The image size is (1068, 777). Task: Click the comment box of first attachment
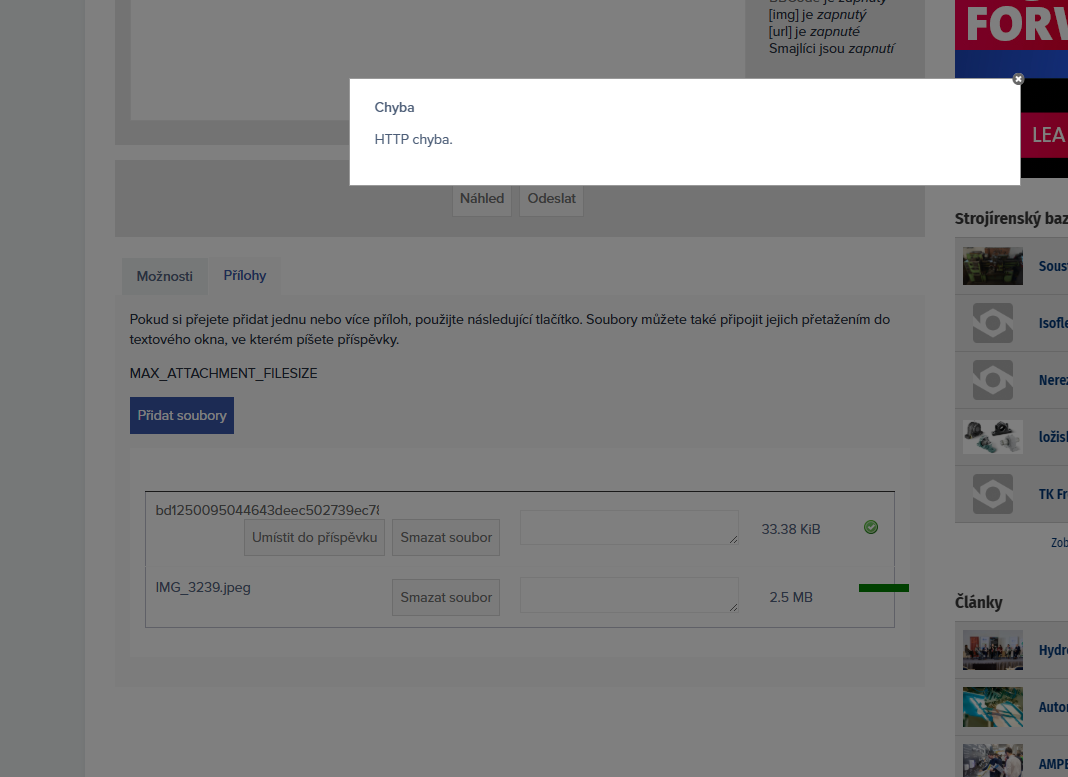[x=629, y=527]
